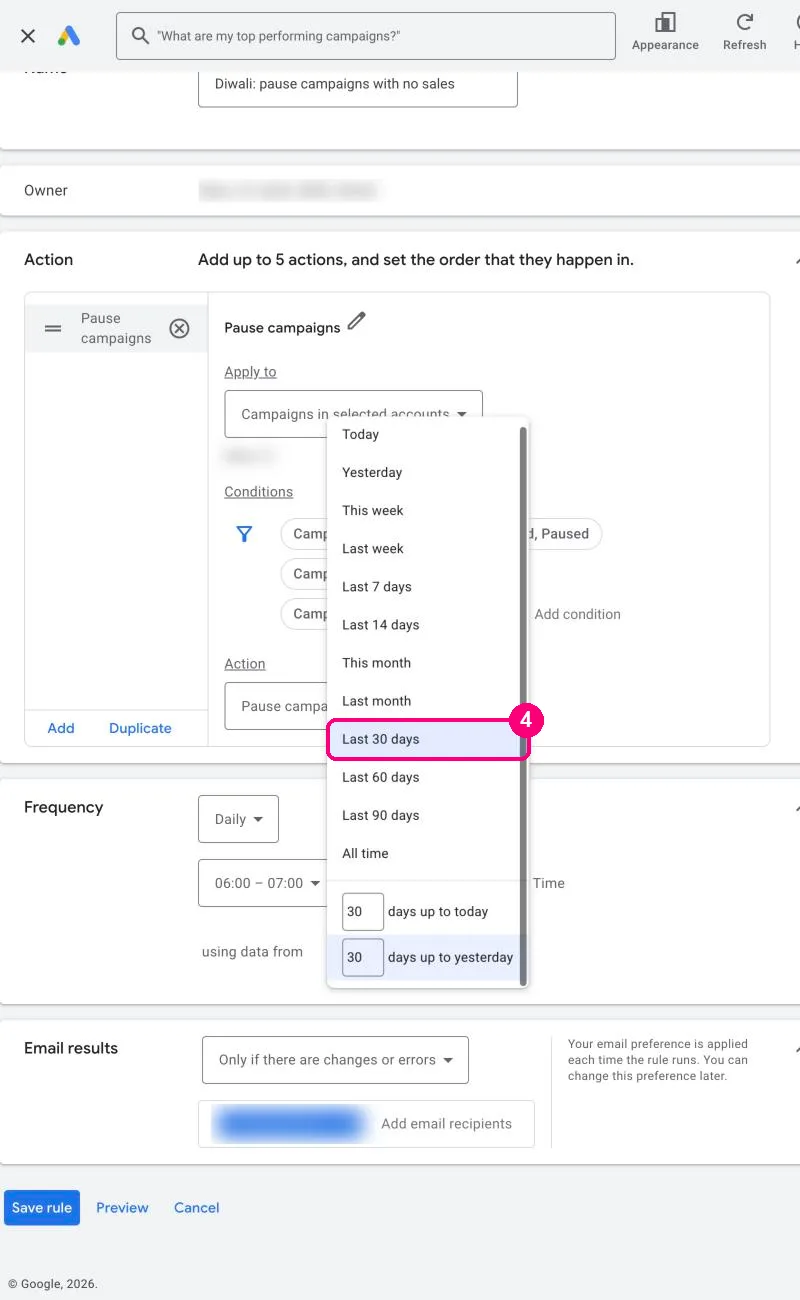Open the 'Only if there are changes or errors' dropdown

[335, 1060]
